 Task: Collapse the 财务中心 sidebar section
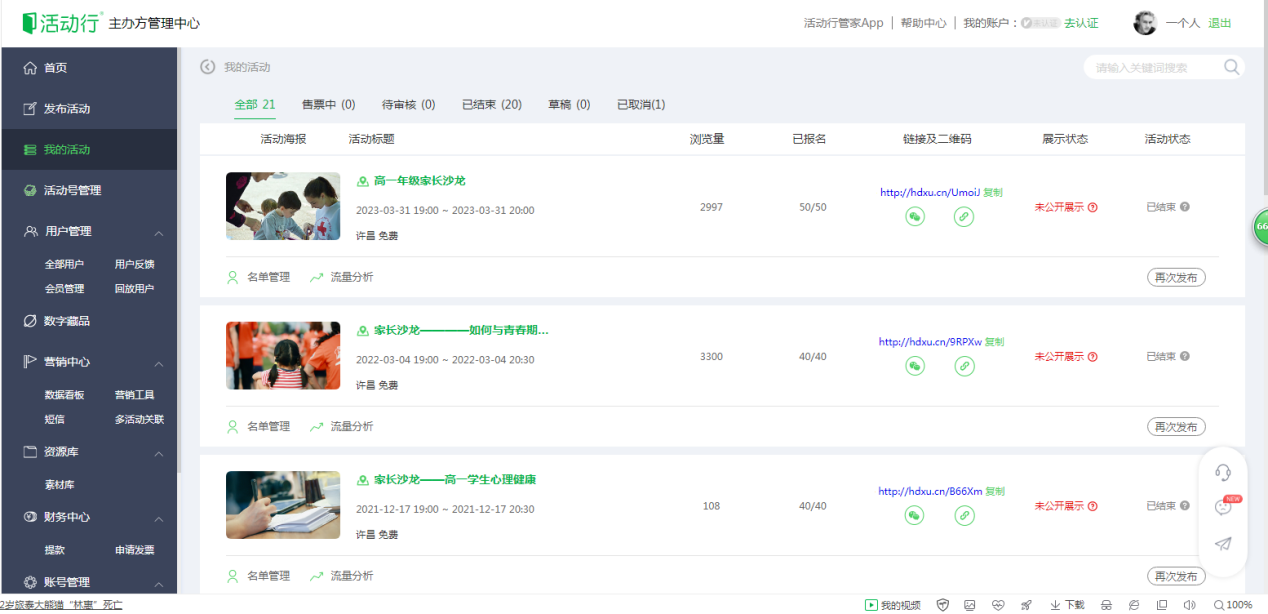(x=159, y=518)
